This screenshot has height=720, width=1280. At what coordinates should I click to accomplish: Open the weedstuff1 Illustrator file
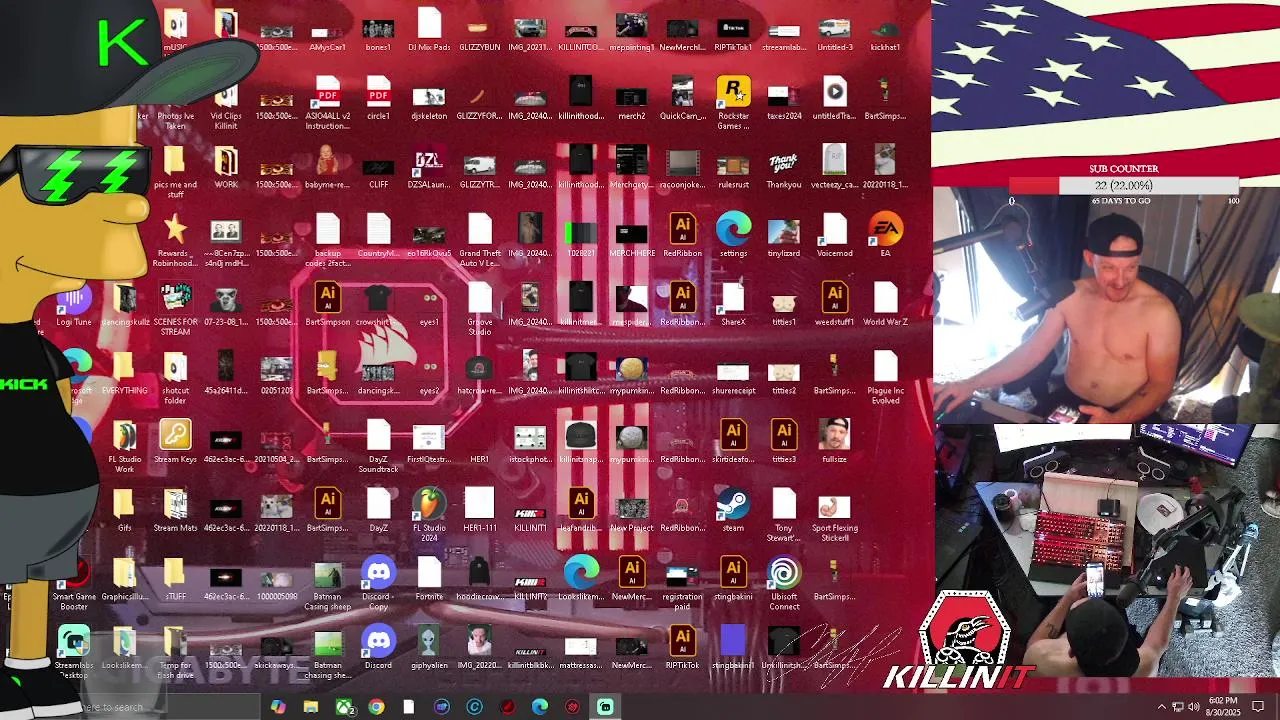[x=834, y=298]
